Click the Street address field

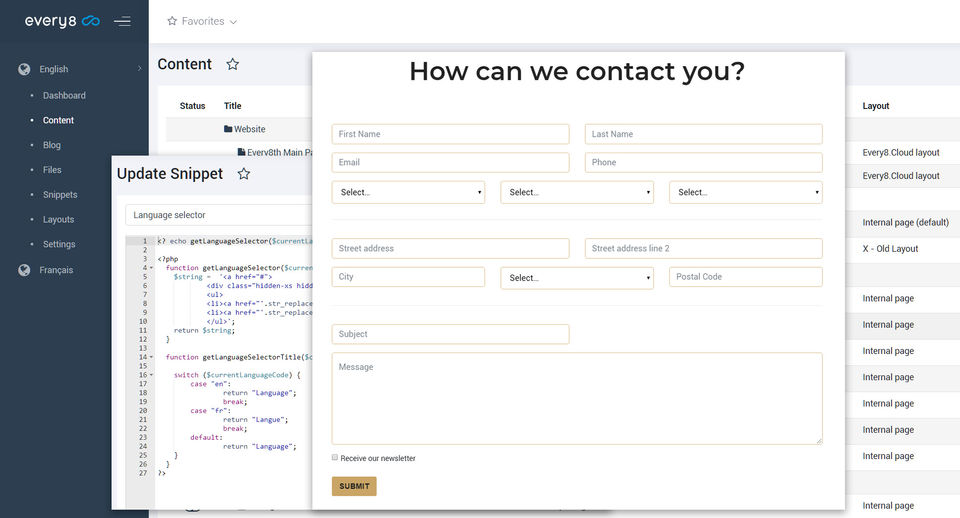(x=451, y=249)
